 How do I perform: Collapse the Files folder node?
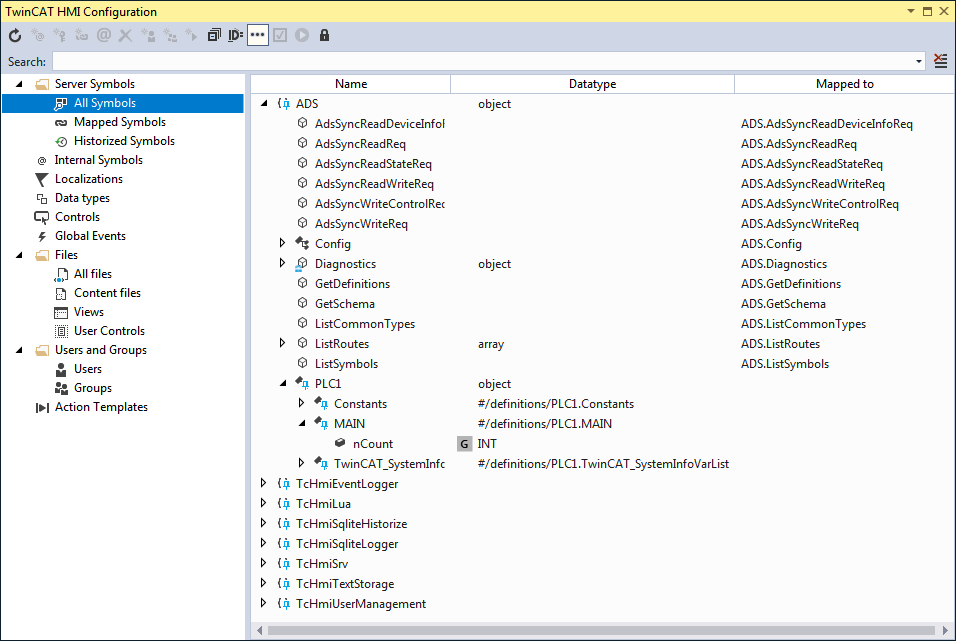(20, 255)
